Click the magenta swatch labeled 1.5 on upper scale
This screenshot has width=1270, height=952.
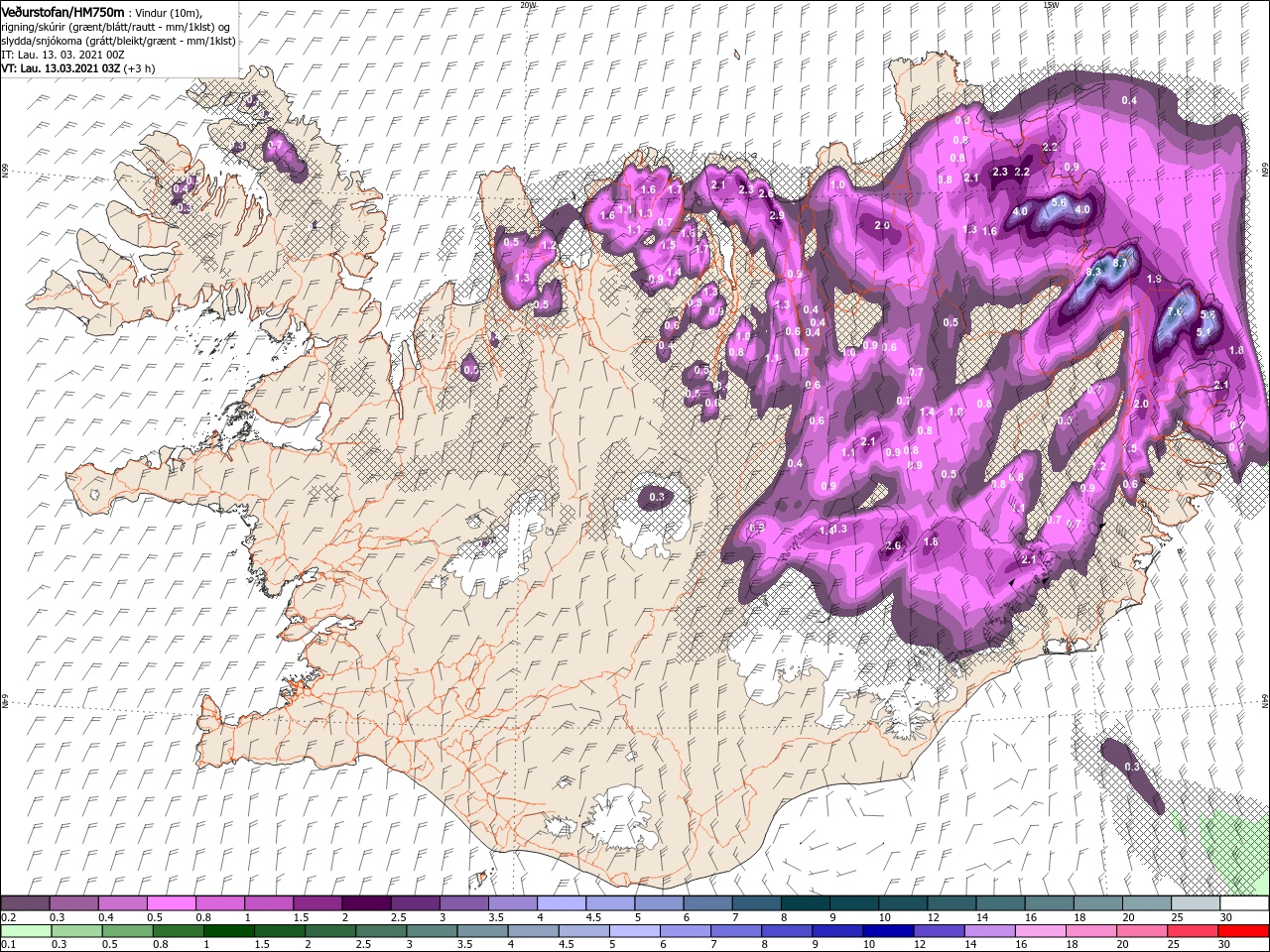[317, 903]
